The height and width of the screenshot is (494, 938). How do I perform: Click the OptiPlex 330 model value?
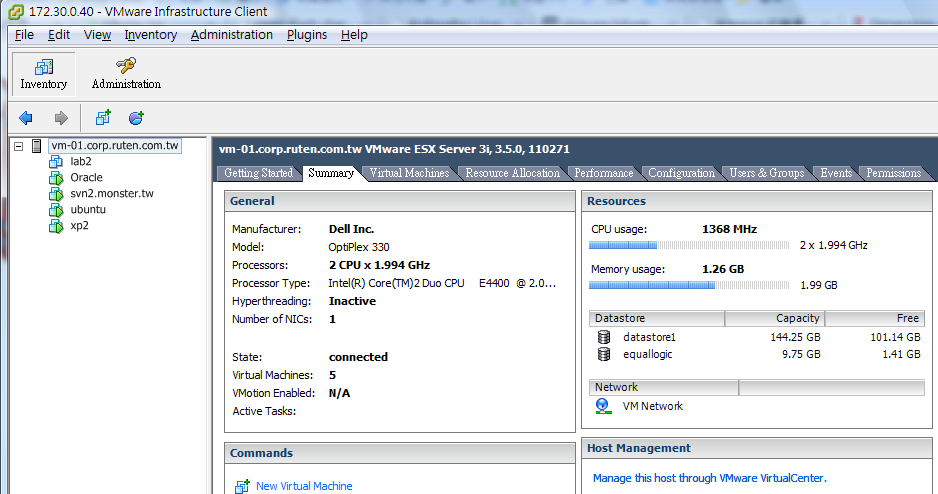359,247
